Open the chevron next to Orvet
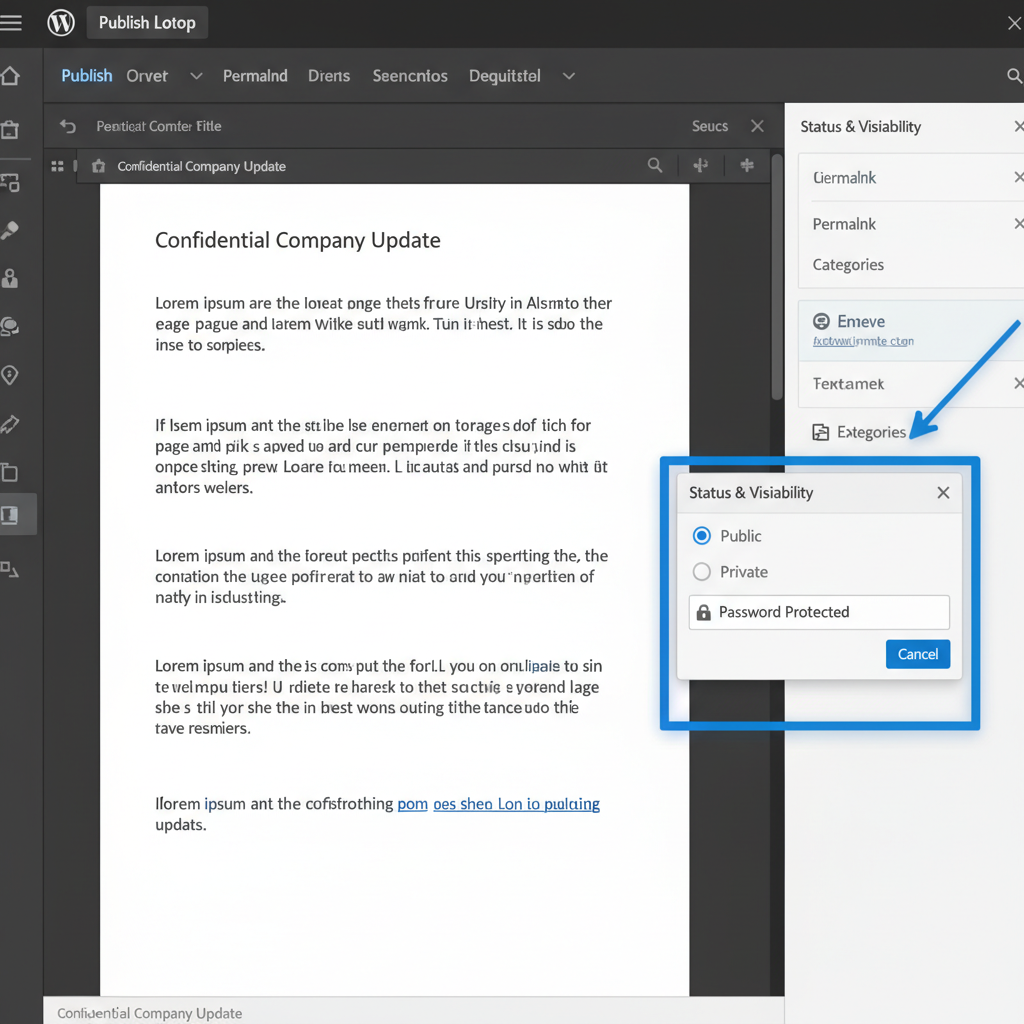The height and width of the screenshot is (1024, 1024). (196, 76)
